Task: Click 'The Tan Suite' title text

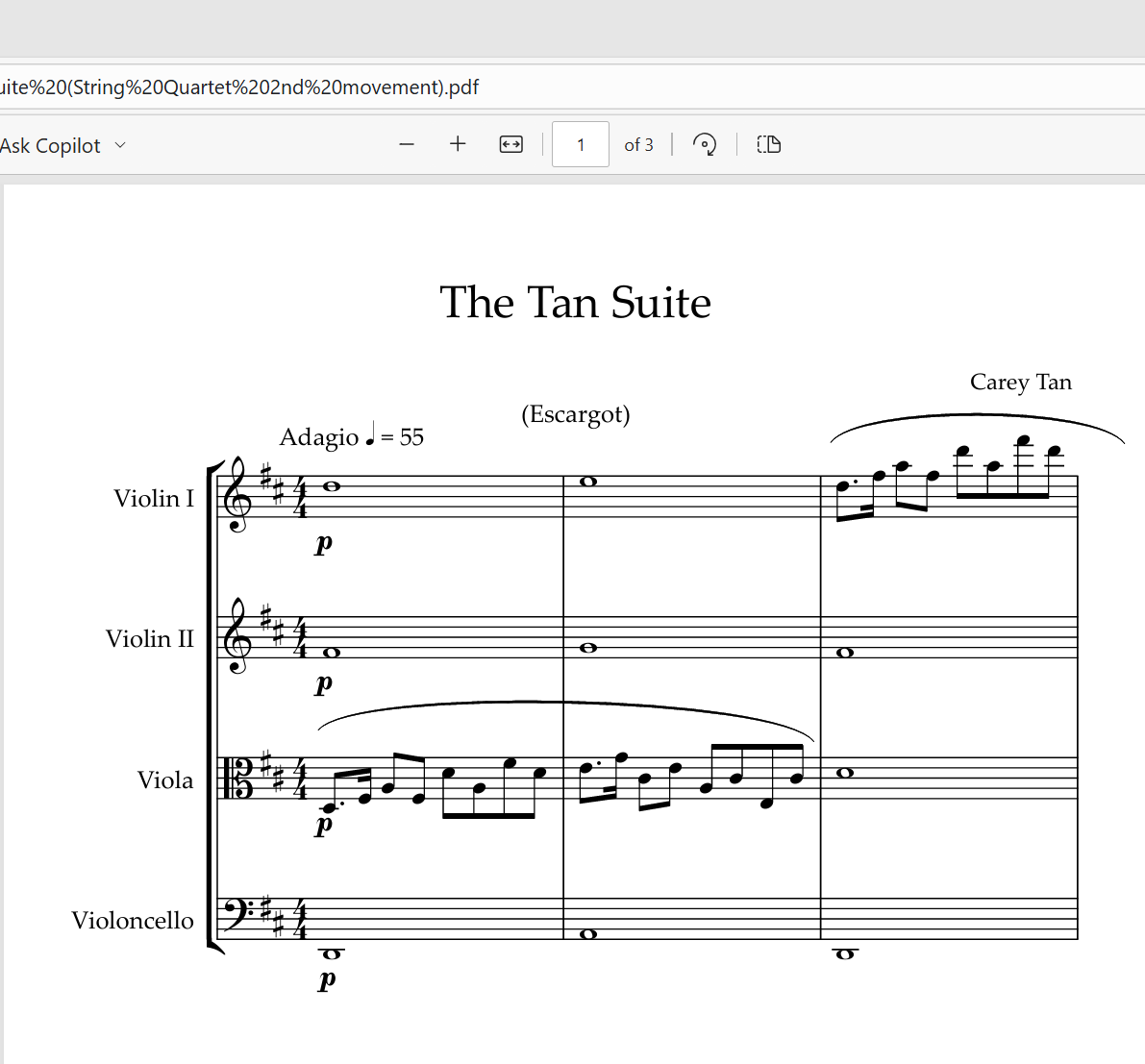Action: [x=576, y=303]
